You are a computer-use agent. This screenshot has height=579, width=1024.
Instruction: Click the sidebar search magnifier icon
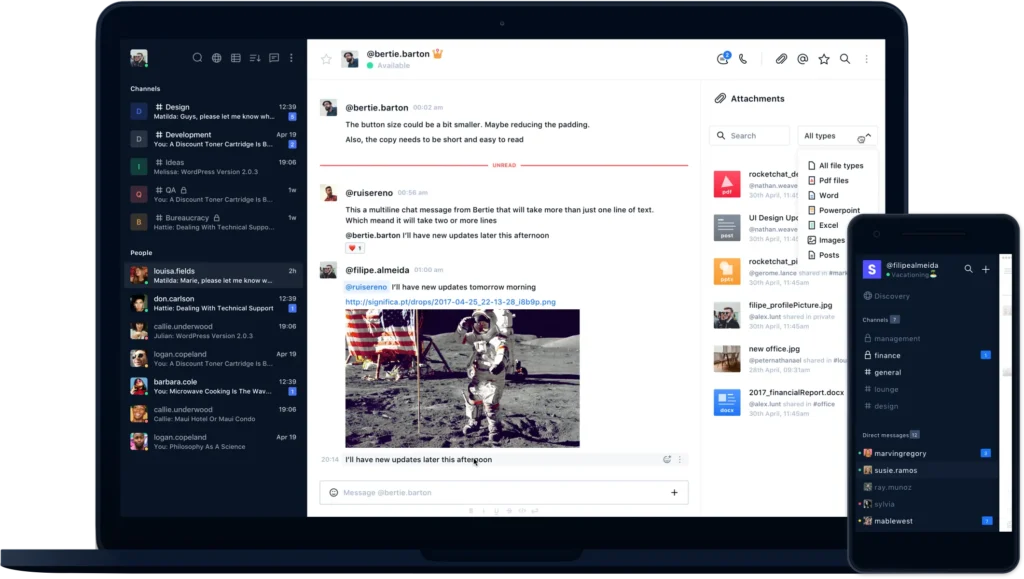(x=197, y=58)
